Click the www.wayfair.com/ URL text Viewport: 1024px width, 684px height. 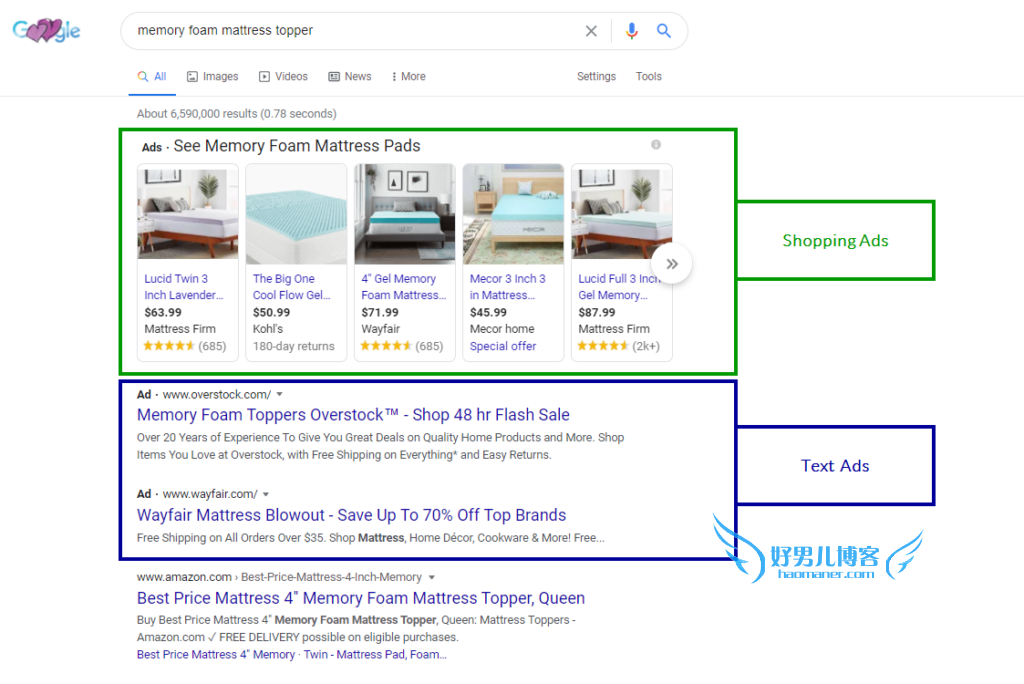click(x=210, y=494)
